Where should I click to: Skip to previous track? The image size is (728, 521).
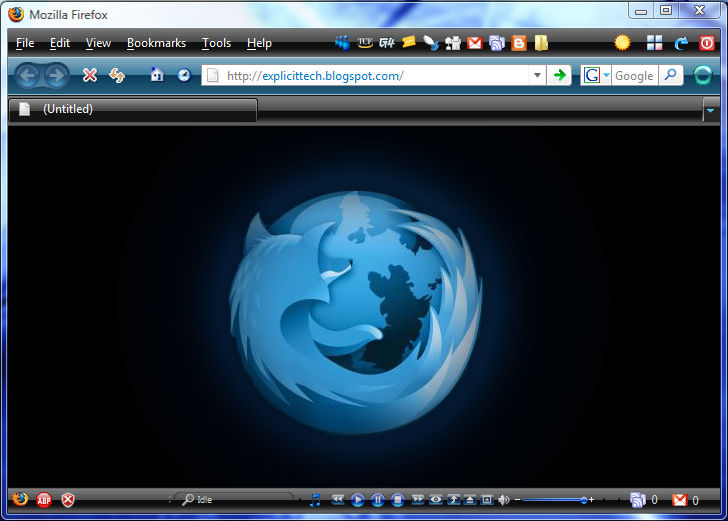click(338, 500)
